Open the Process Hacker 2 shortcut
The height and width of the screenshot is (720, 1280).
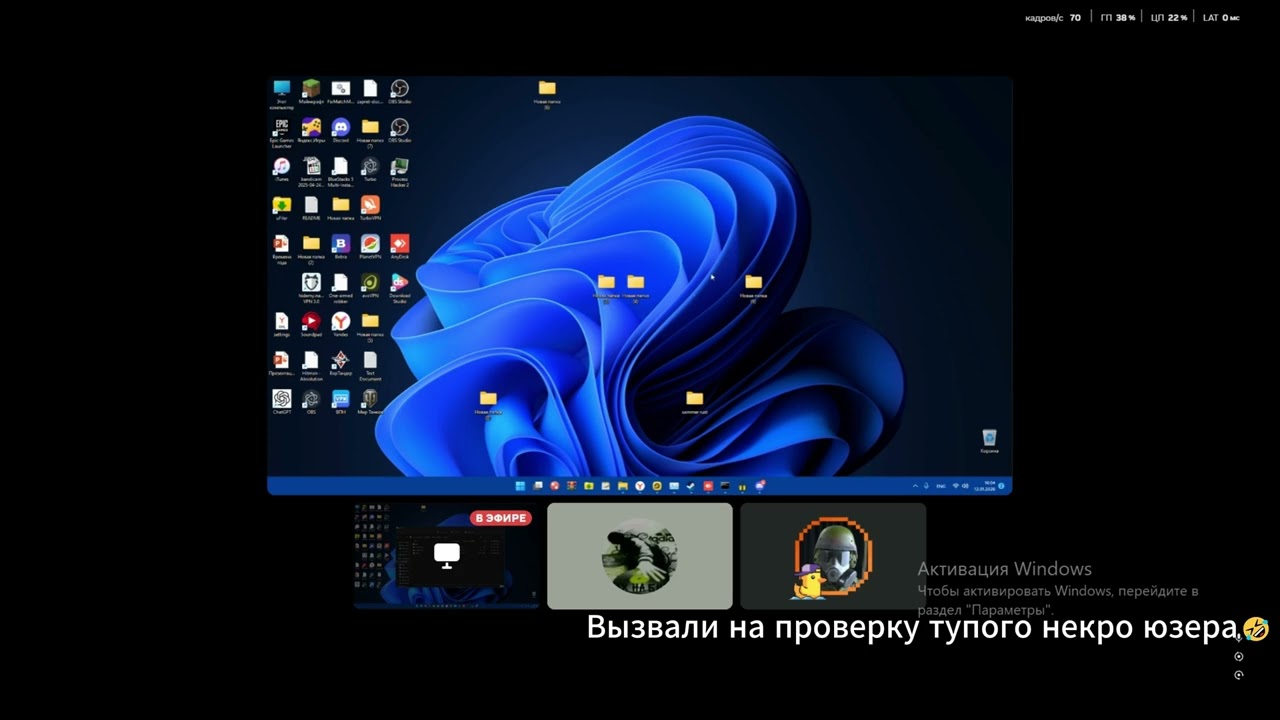coord(399,172)
